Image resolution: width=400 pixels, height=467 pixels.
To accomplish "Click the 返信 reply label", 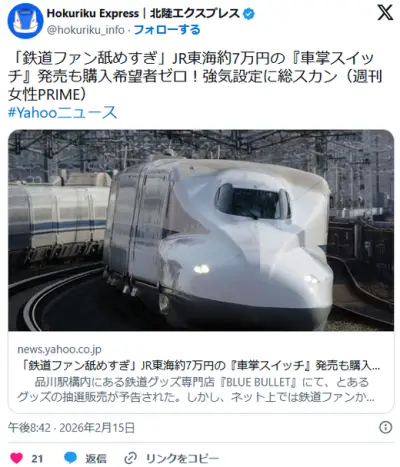I will pos(96,459).
